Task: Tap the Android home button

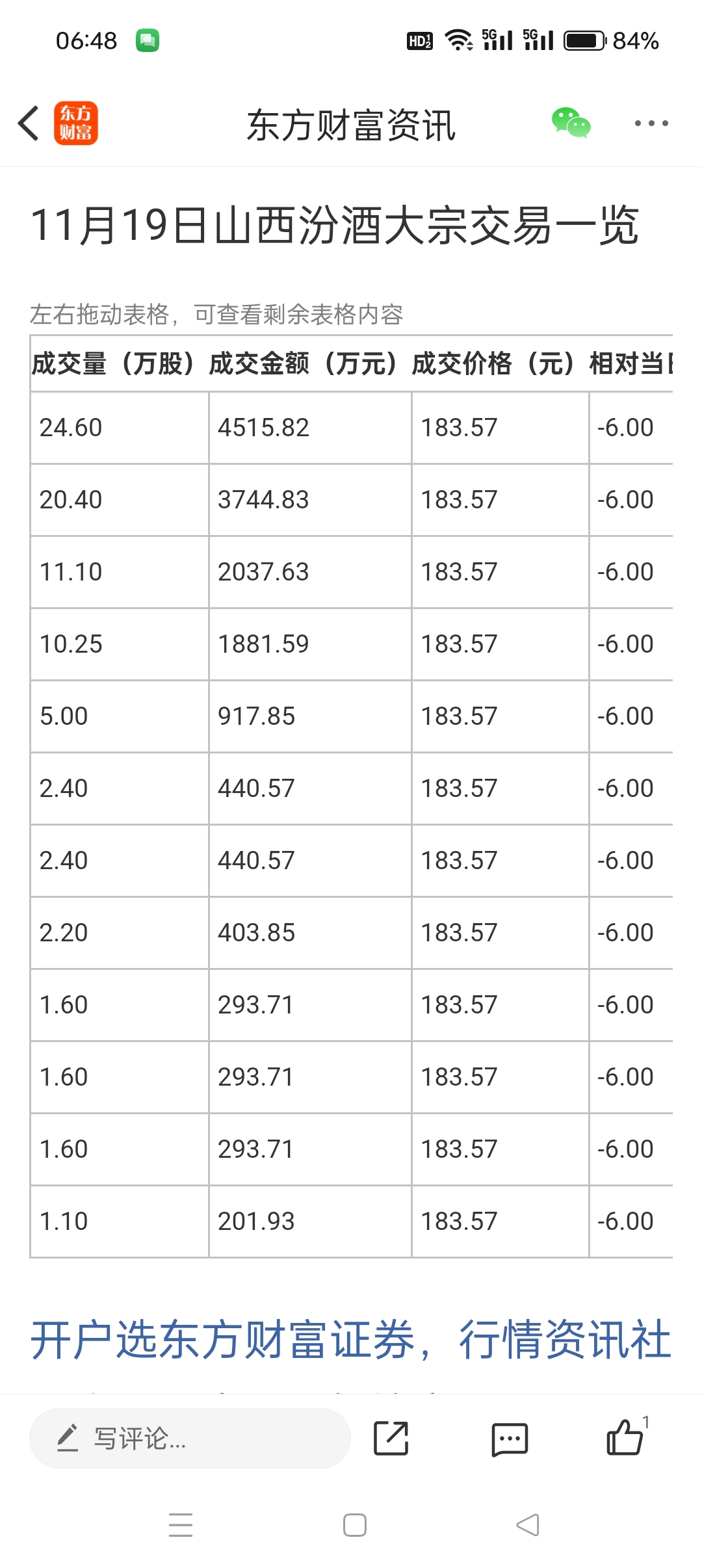Action: (354, 1524)
